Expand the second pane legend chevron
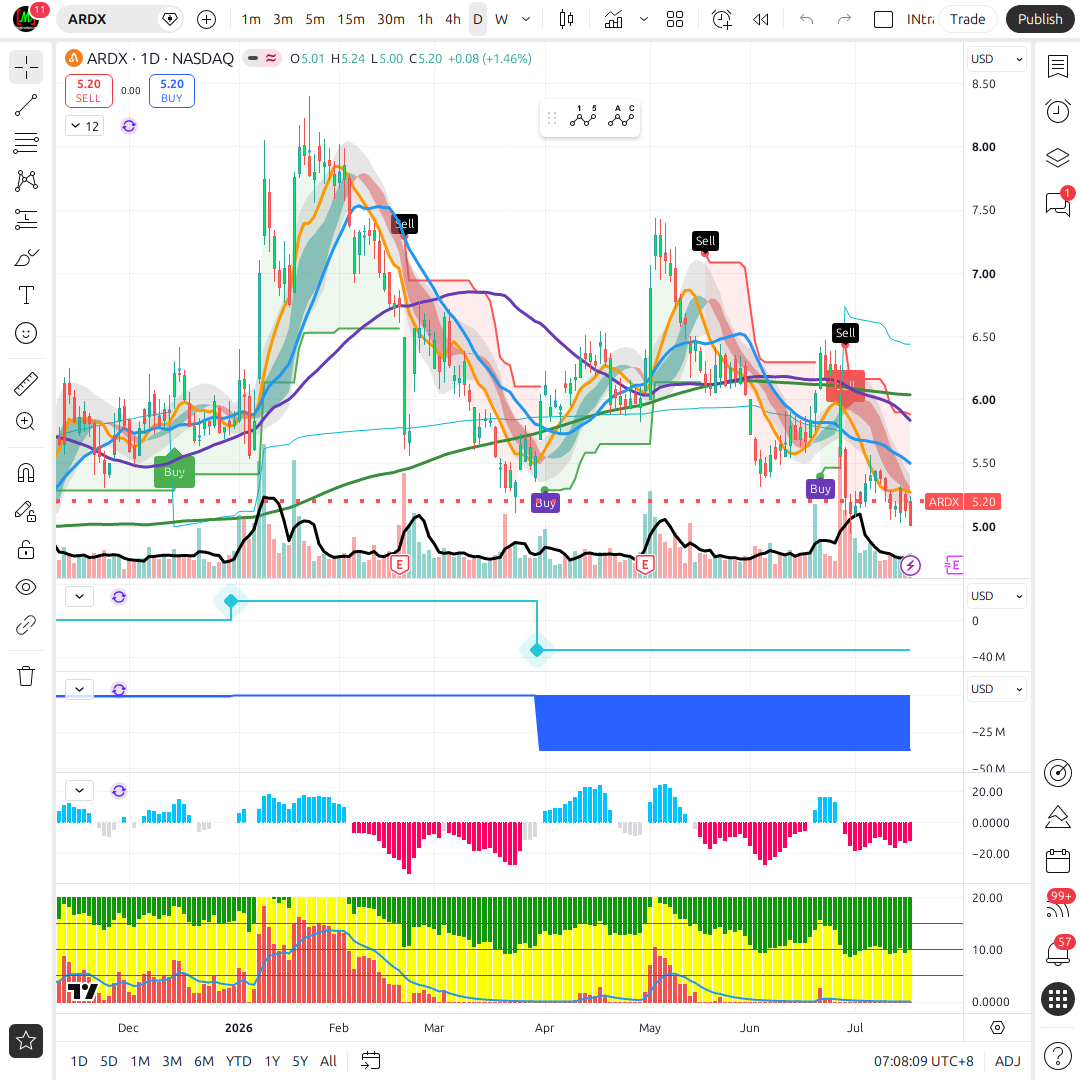The height and width of the screenshot is (1080, 1080). coord(80,596)
